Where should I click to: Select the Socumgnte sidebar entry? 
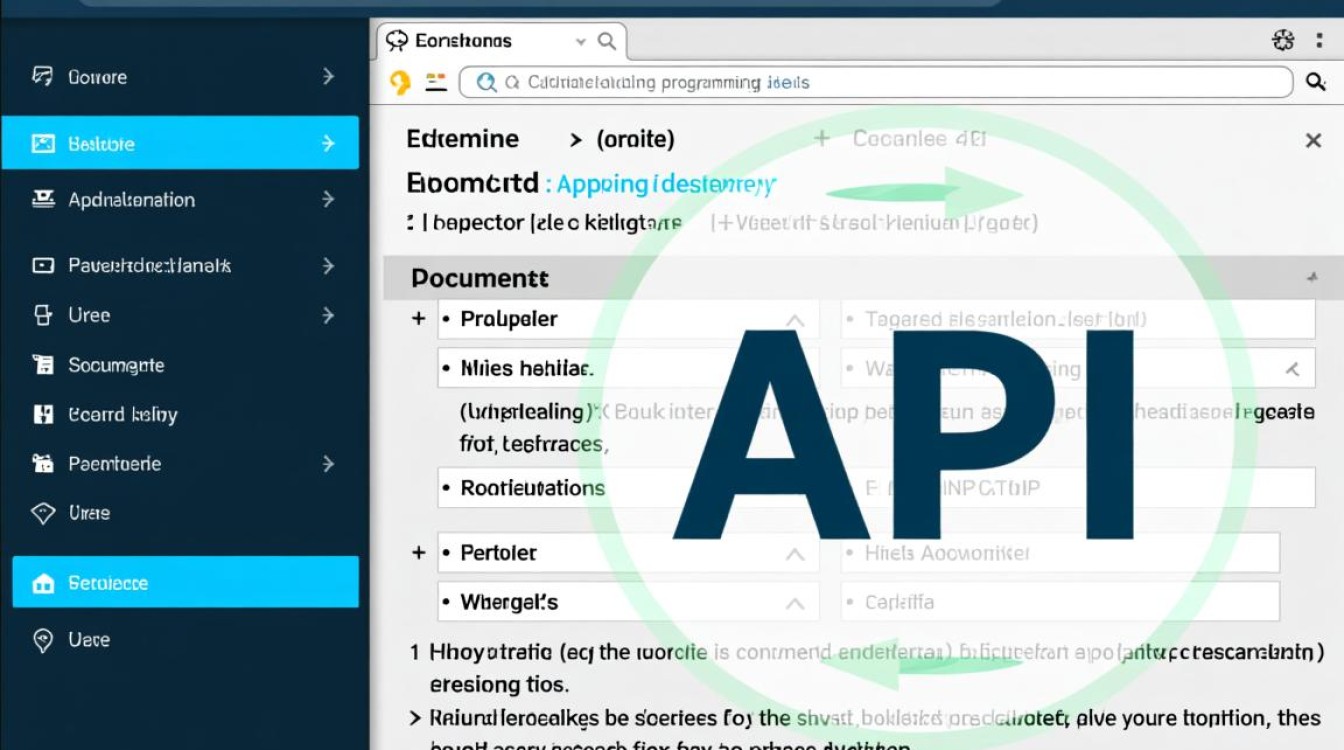[116, 365]
